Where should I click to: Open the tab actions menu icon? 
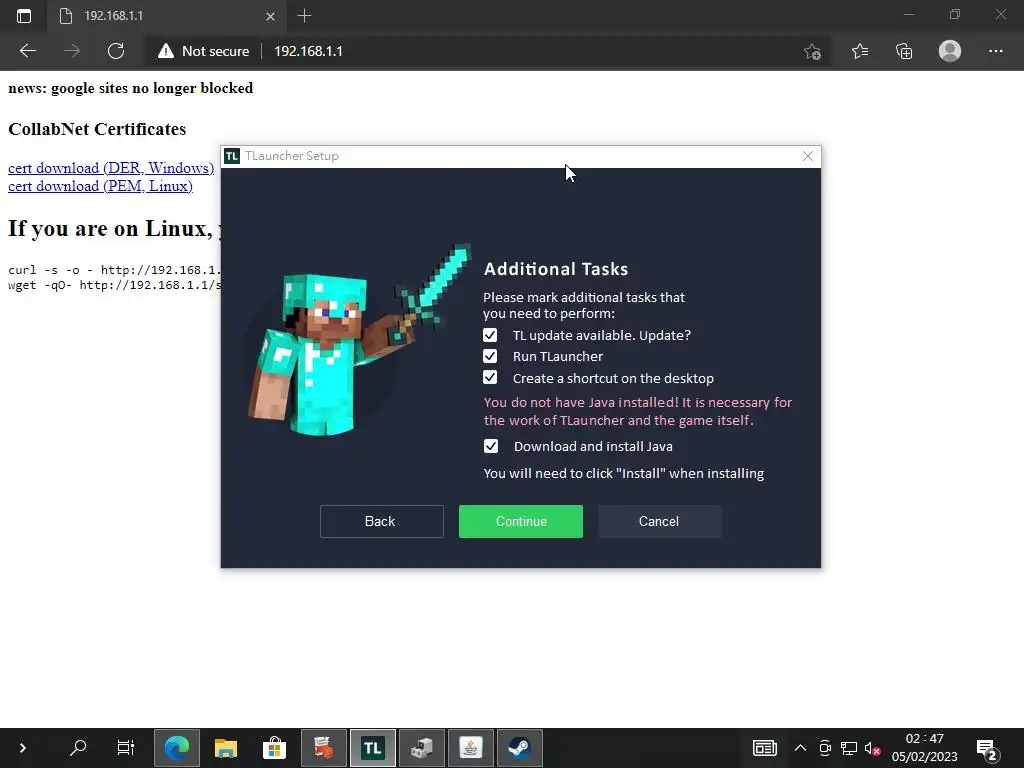[24, 16]
